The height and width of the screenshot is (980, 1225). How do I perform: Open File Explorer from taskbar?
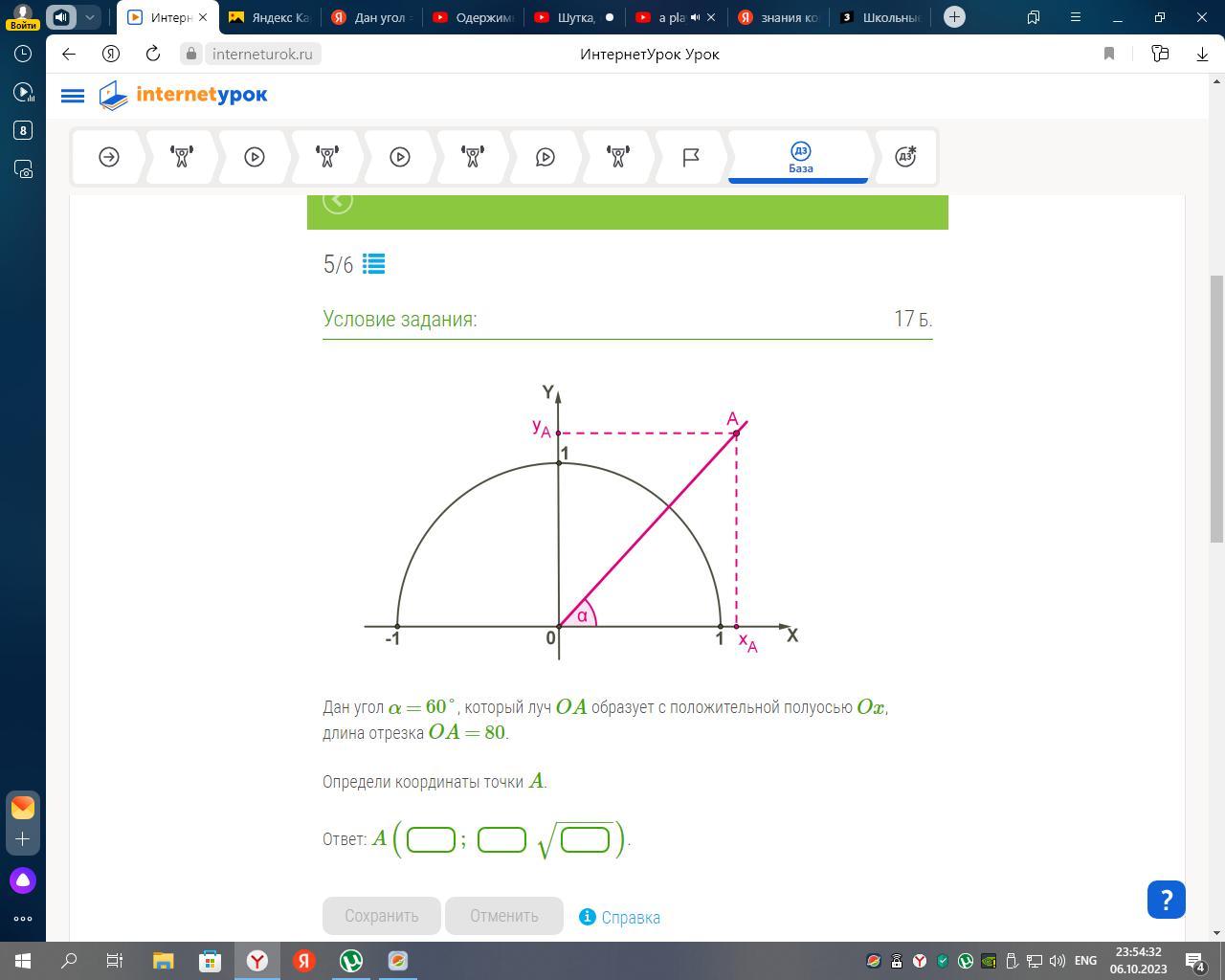[163, 961]
